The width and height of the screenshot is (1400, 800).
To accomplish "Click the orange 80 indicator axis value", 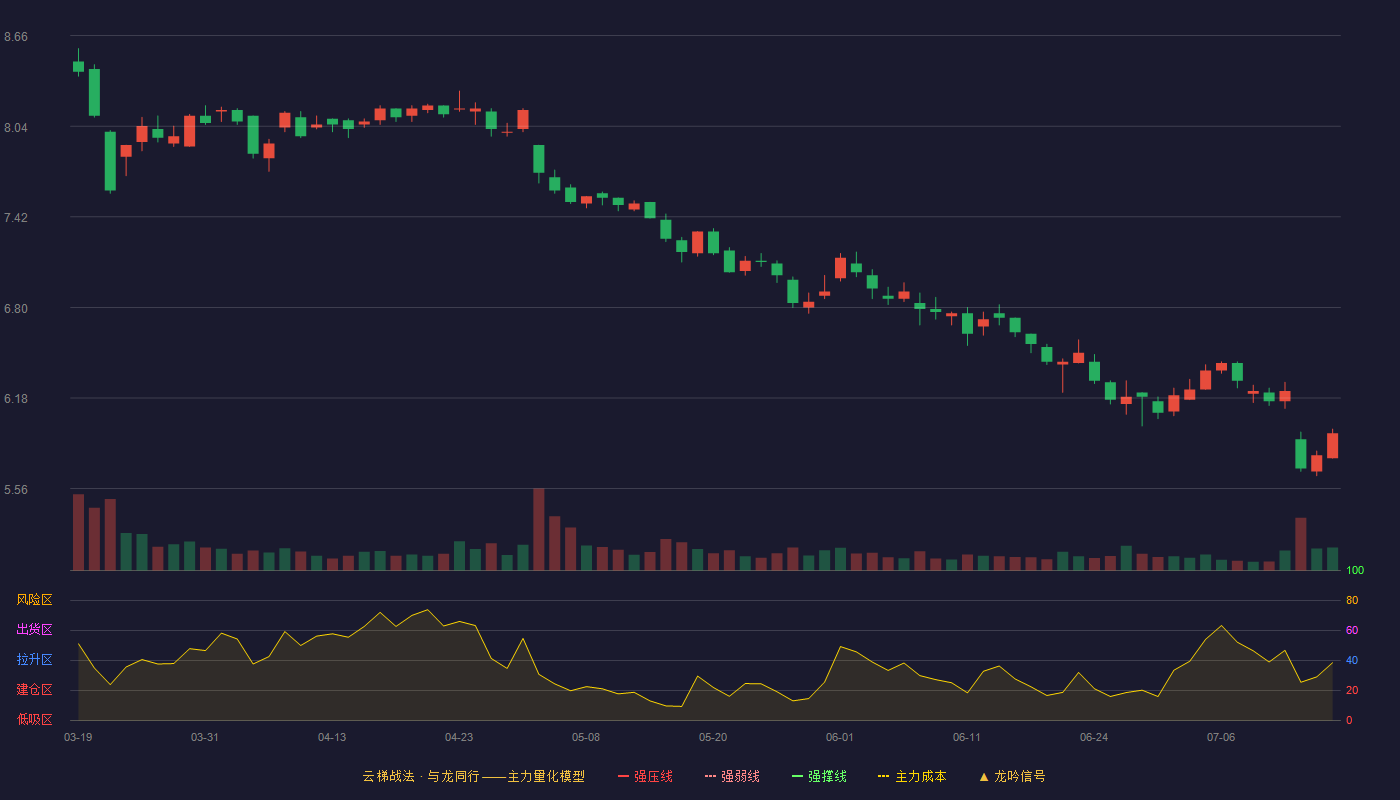I will (x=1352, y=600).
